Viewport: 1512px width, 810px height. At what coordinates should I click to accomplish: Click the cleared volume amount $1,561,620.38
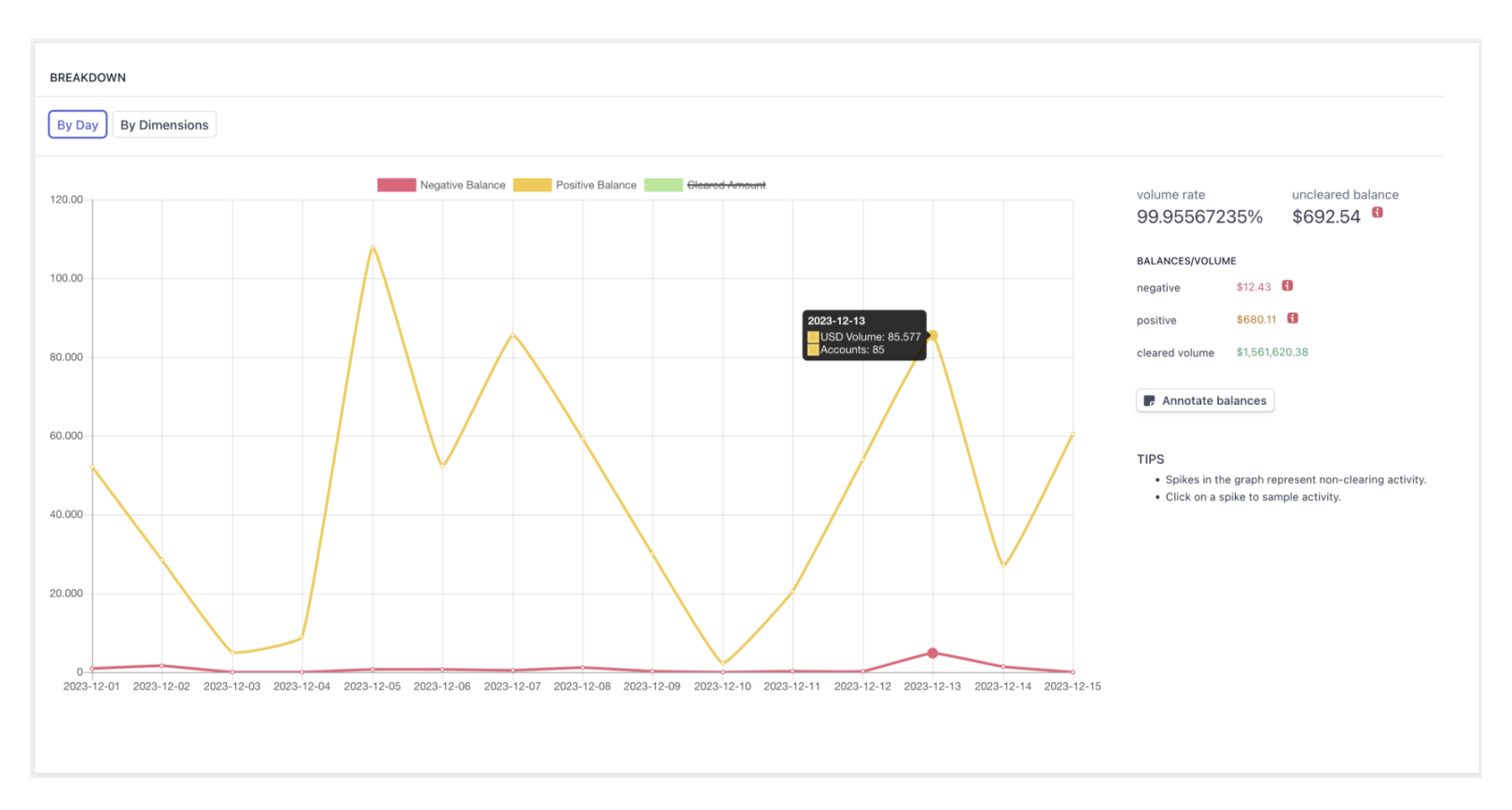[x=1272, y=352]
